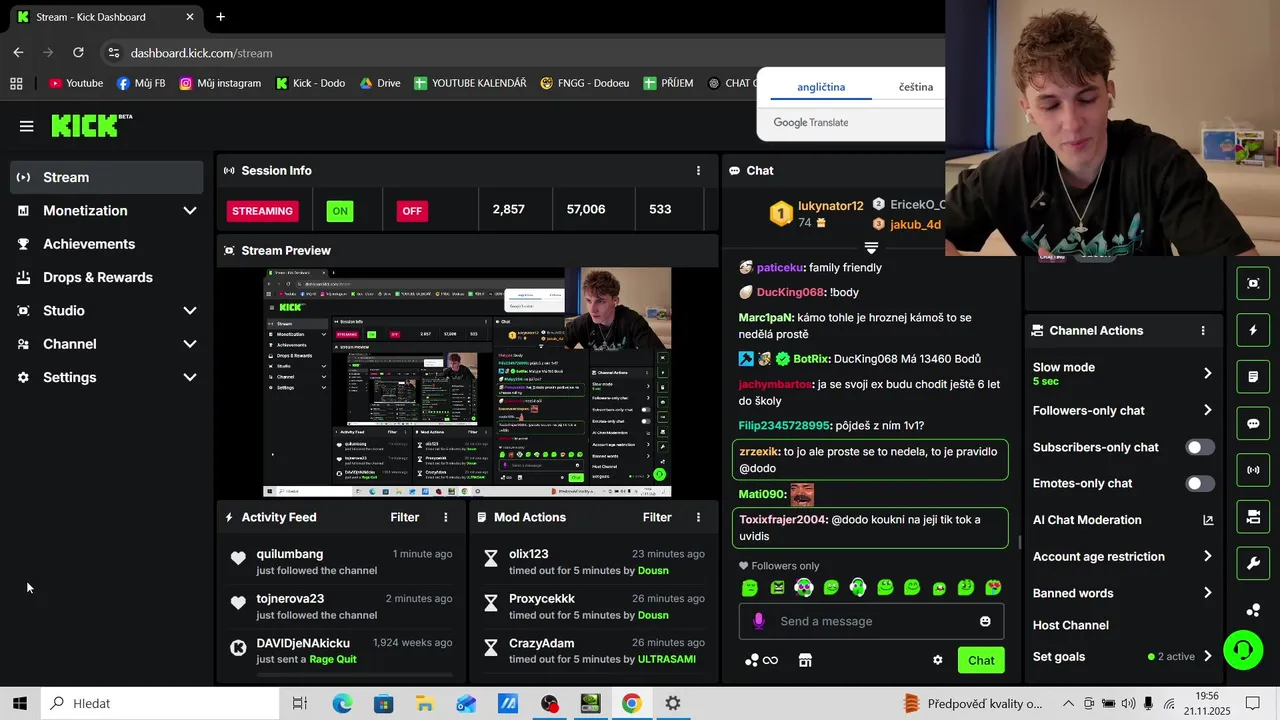Click the purple microphone icon in message box
This screenshot has height=720, width=1280.
759,621
